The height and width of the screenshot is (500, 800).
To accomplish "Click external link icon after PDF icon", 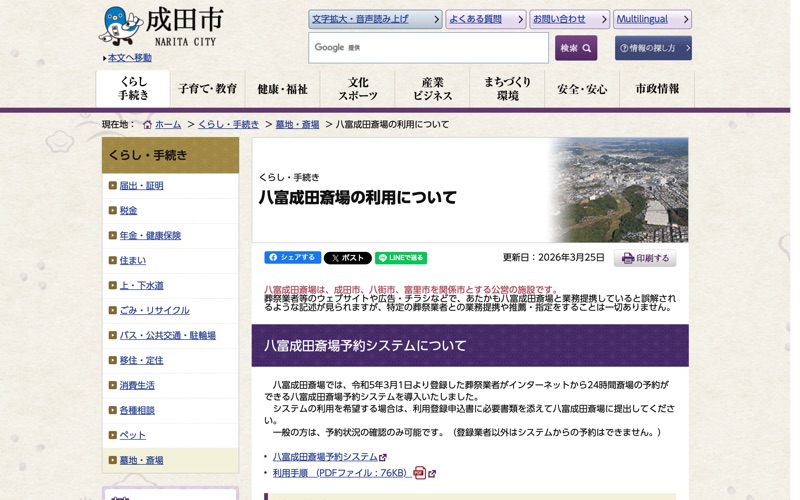I will (432, 473).
